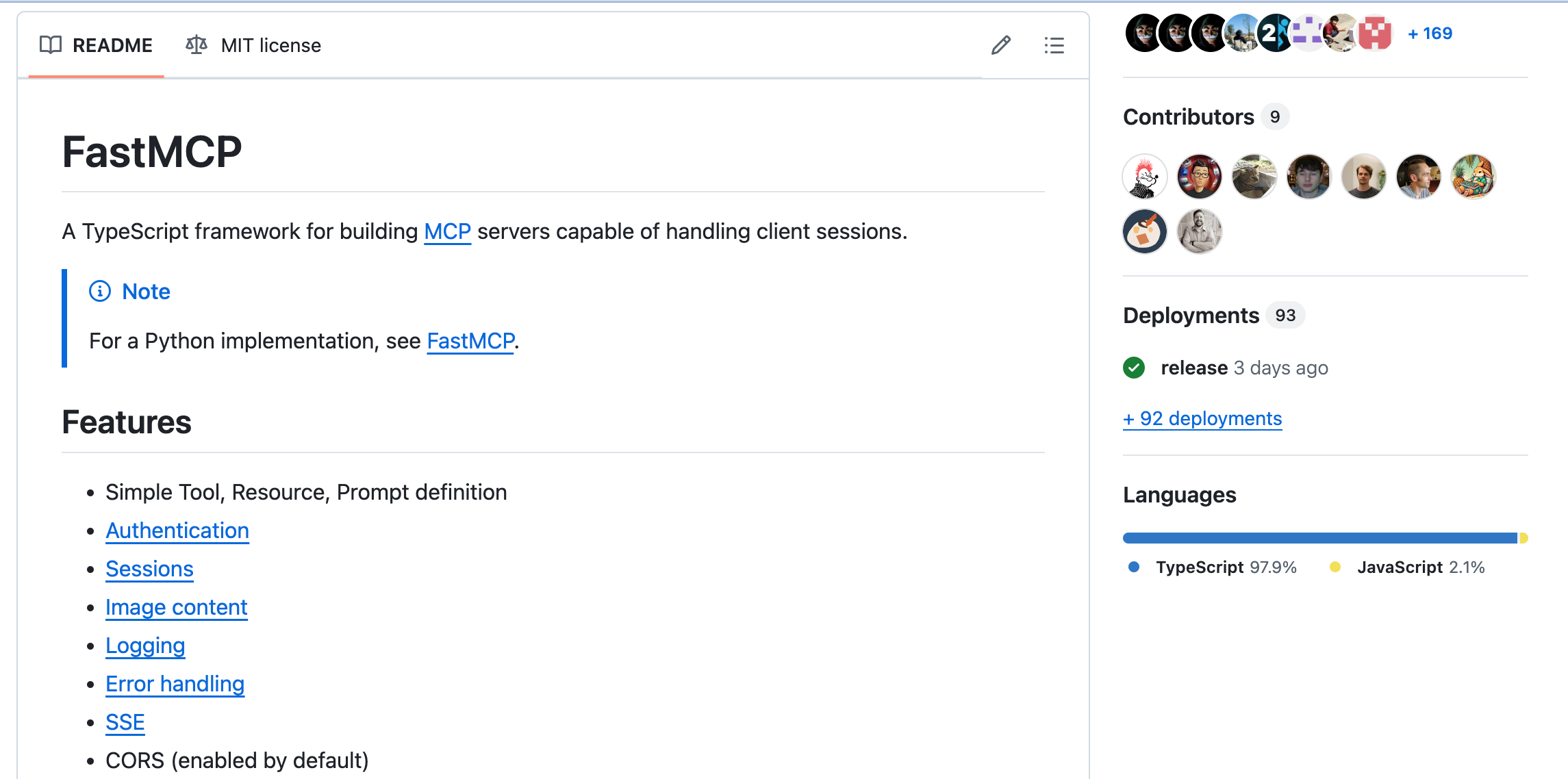Jump to the Authentication section link
This screenshot has height=779, width=1568.
pos(177,531)
